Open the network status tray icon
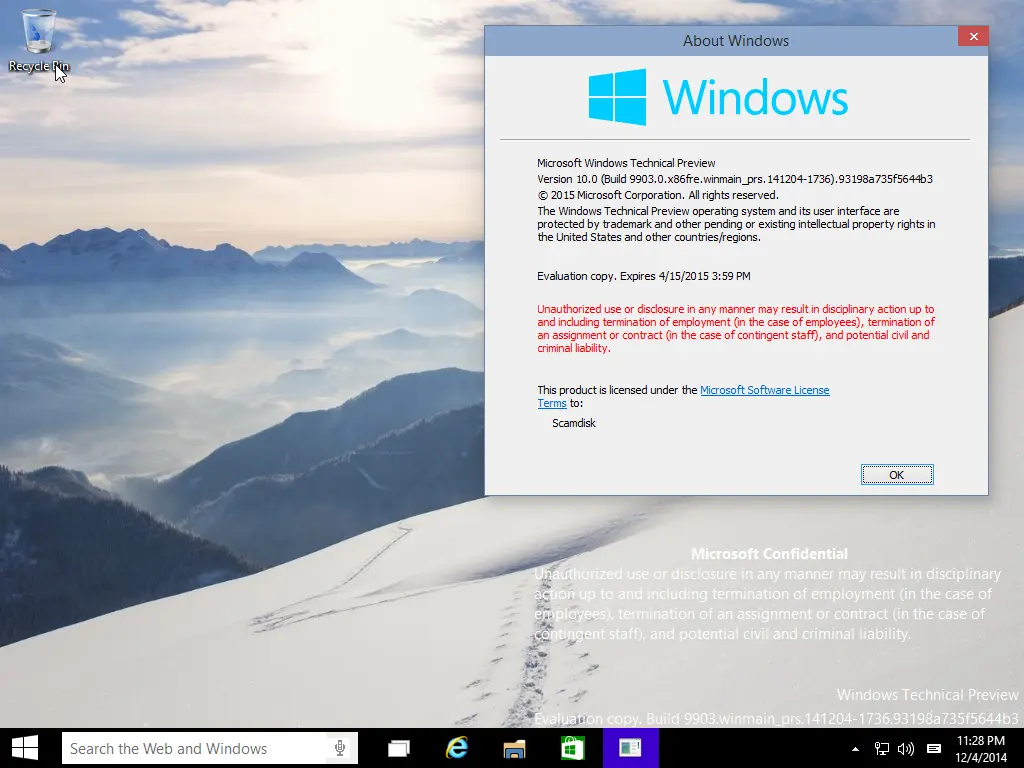 pyautogui.click(x=882, y=749)
